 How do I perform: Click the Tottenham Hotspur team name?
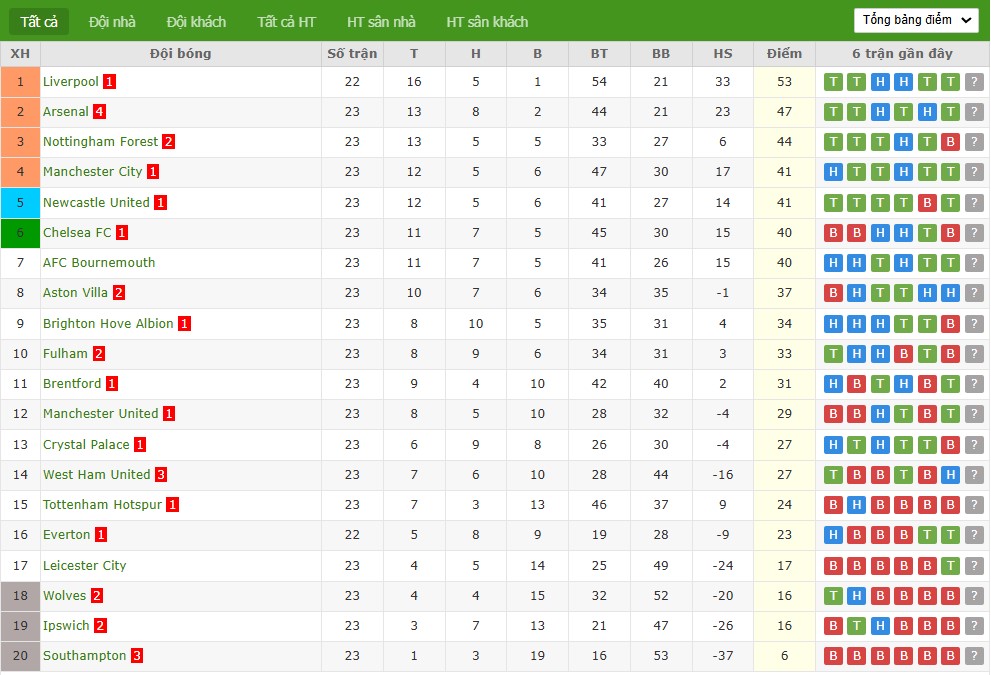pos(102,505)
